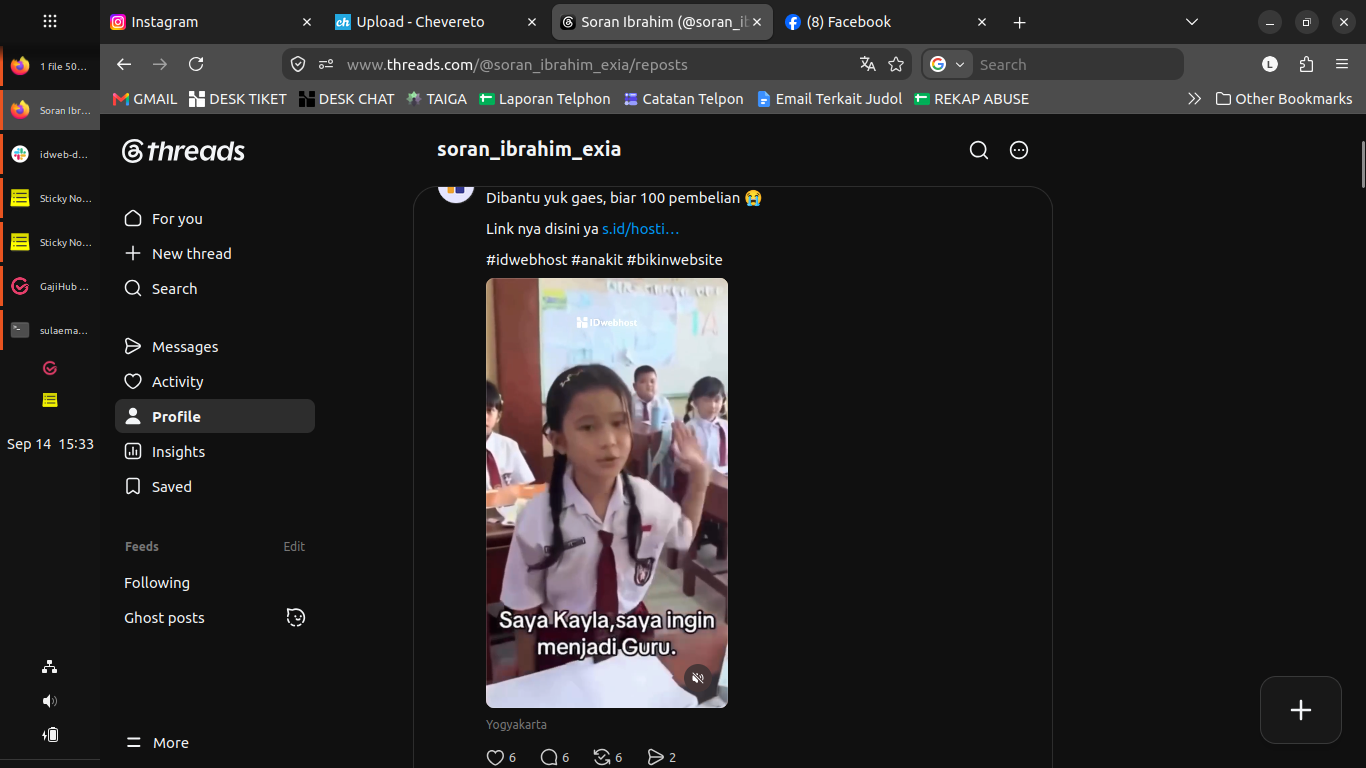Open the post's reply comment icon
Screen dimensions: 1366x768
coord(548,757)
